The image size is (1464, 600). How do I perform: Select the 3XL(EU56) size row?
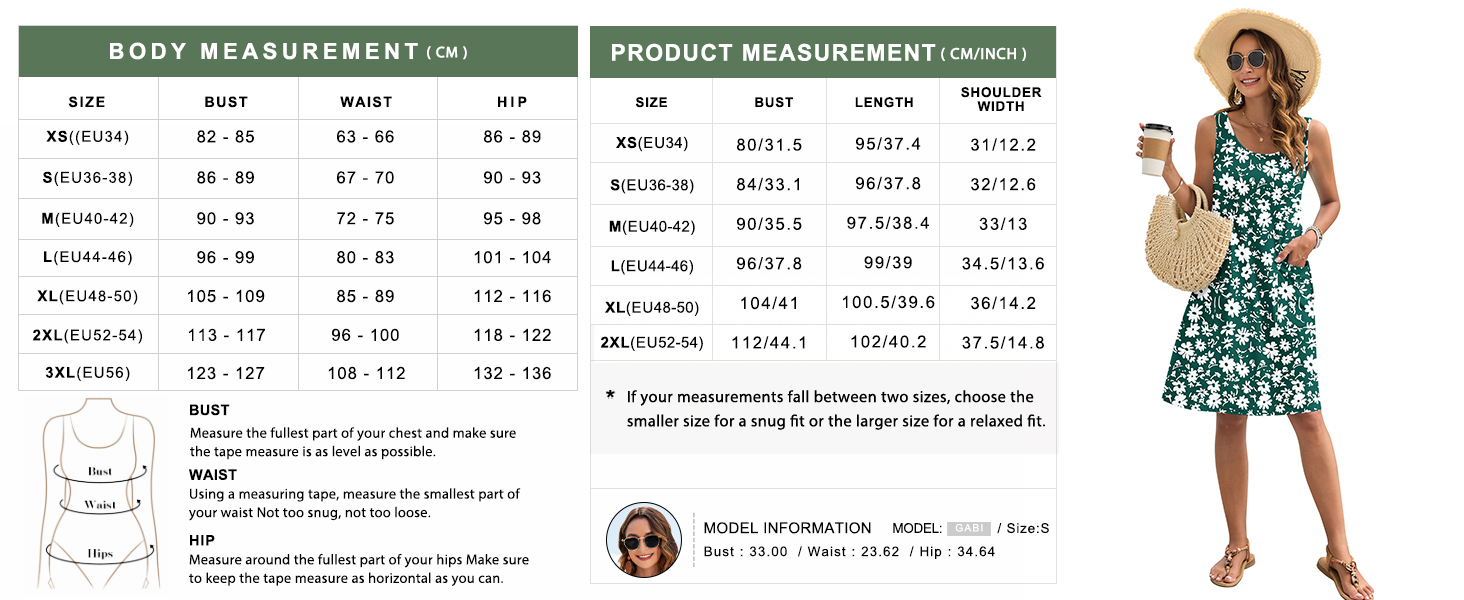298,373
